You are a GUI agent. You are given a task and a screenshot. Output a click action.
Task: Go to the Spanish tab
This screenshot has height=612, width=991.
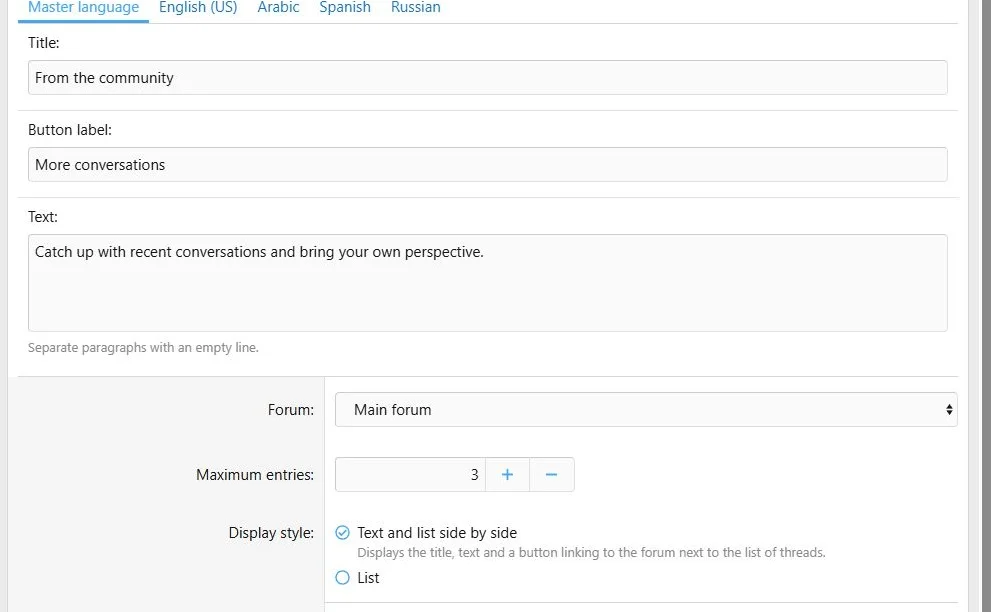tap(344, 8)
